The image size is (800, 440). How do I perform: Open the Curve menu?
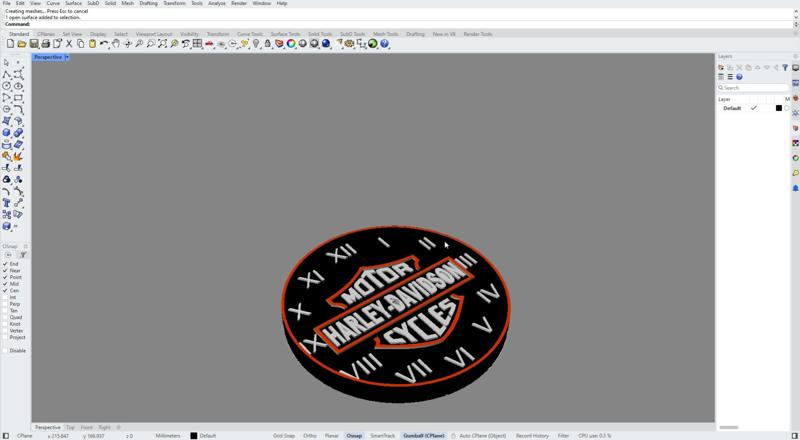click(x=53, y=3)
